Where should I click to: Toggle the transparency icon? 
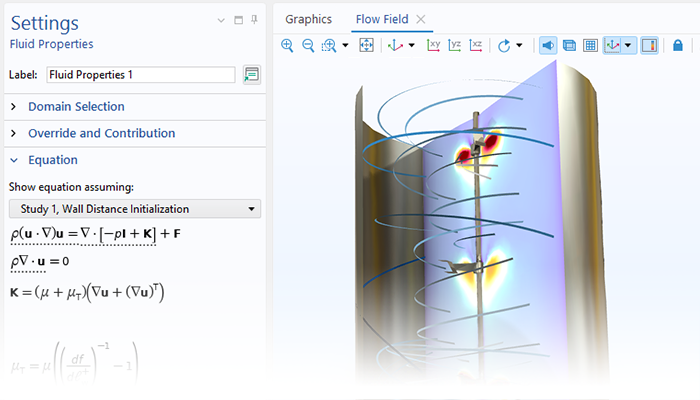pyautogui.click(x=569, y=45)
